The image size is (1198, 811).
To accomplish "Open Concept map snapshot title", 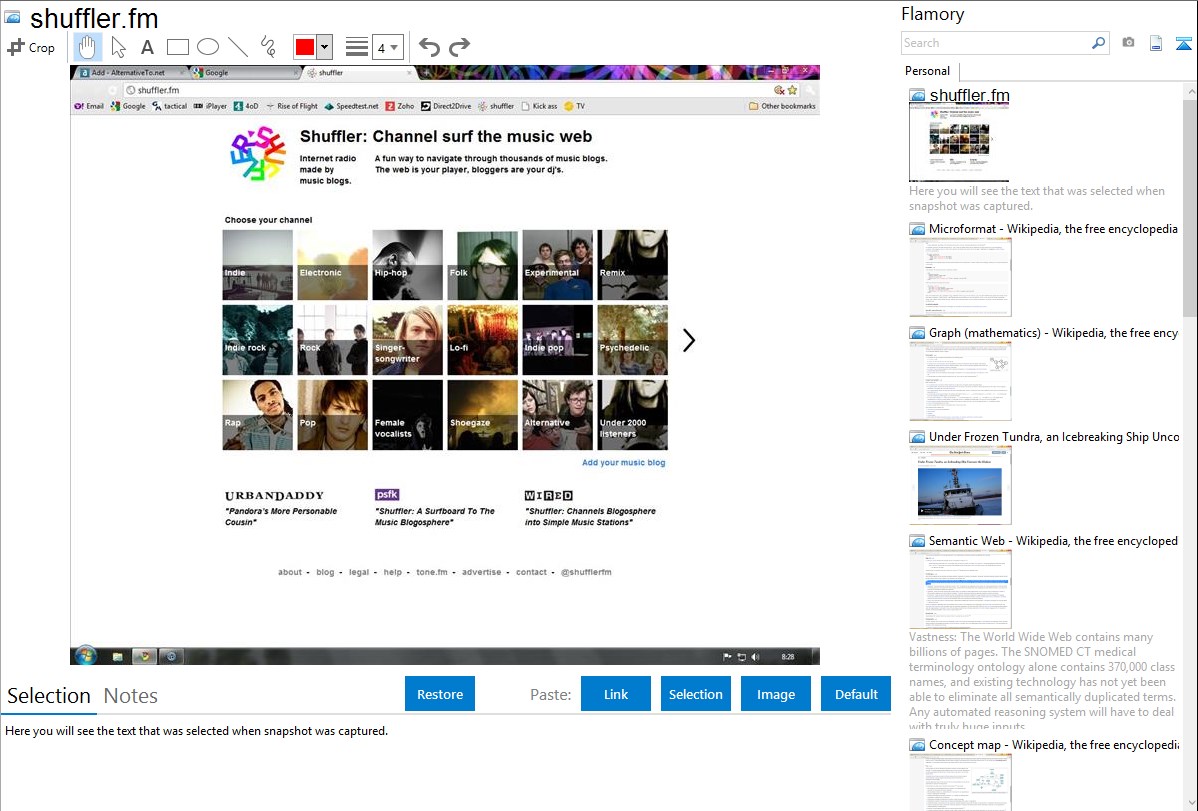I will 1054,744.
